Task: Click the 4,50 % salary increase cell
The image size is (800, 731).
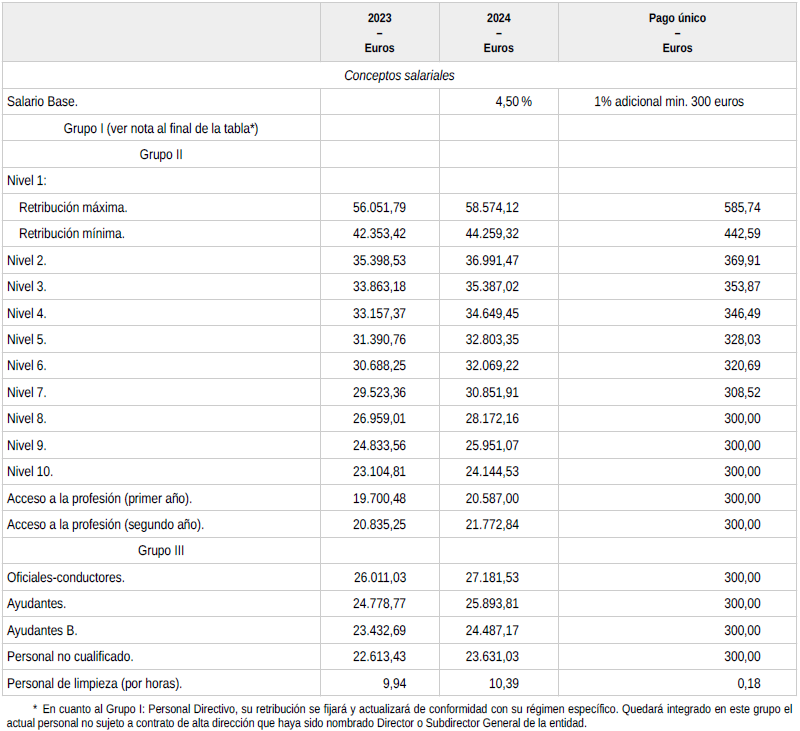Action: tap(513, 102)
